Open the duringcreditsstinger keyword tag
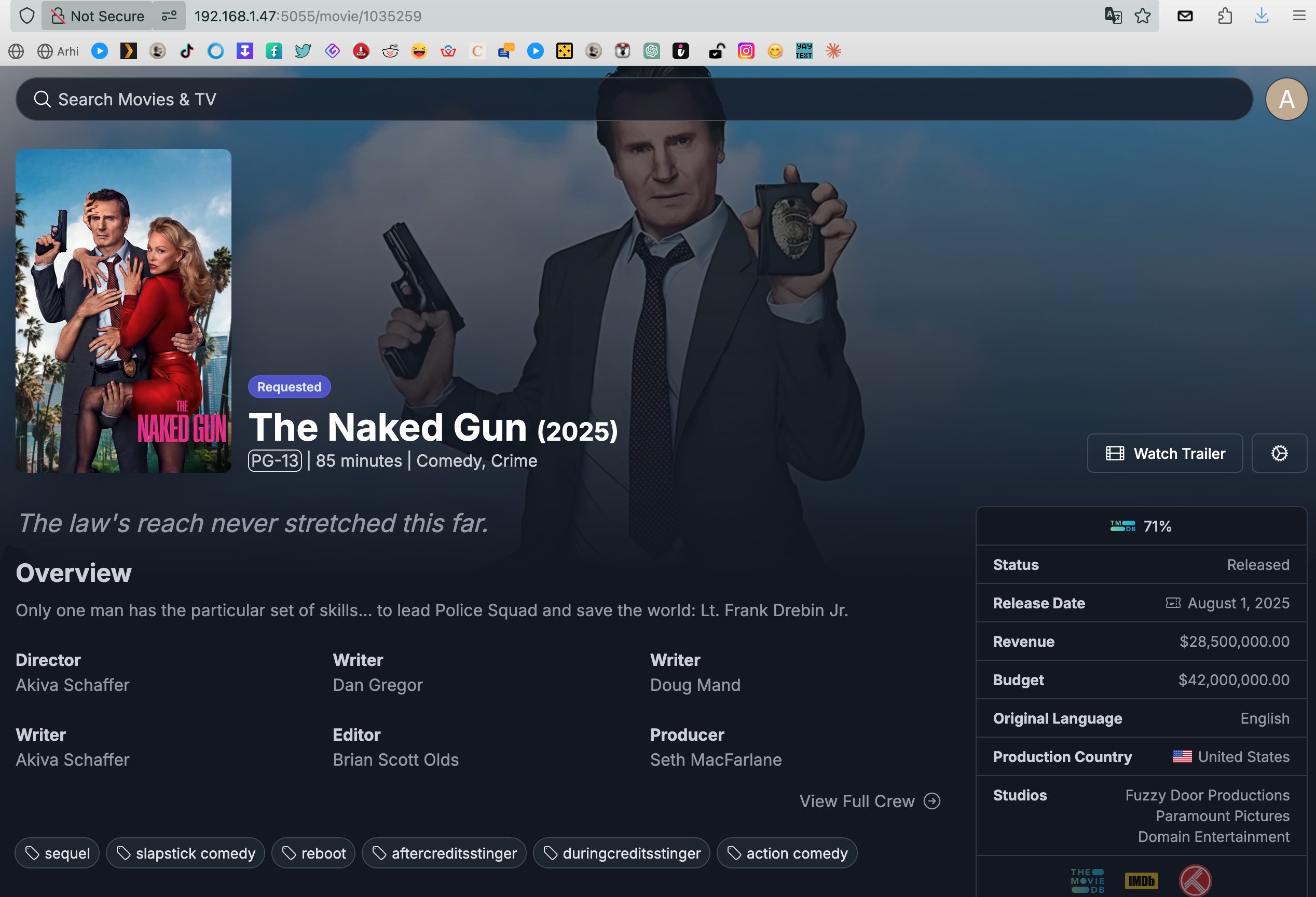 pos(621,853)
